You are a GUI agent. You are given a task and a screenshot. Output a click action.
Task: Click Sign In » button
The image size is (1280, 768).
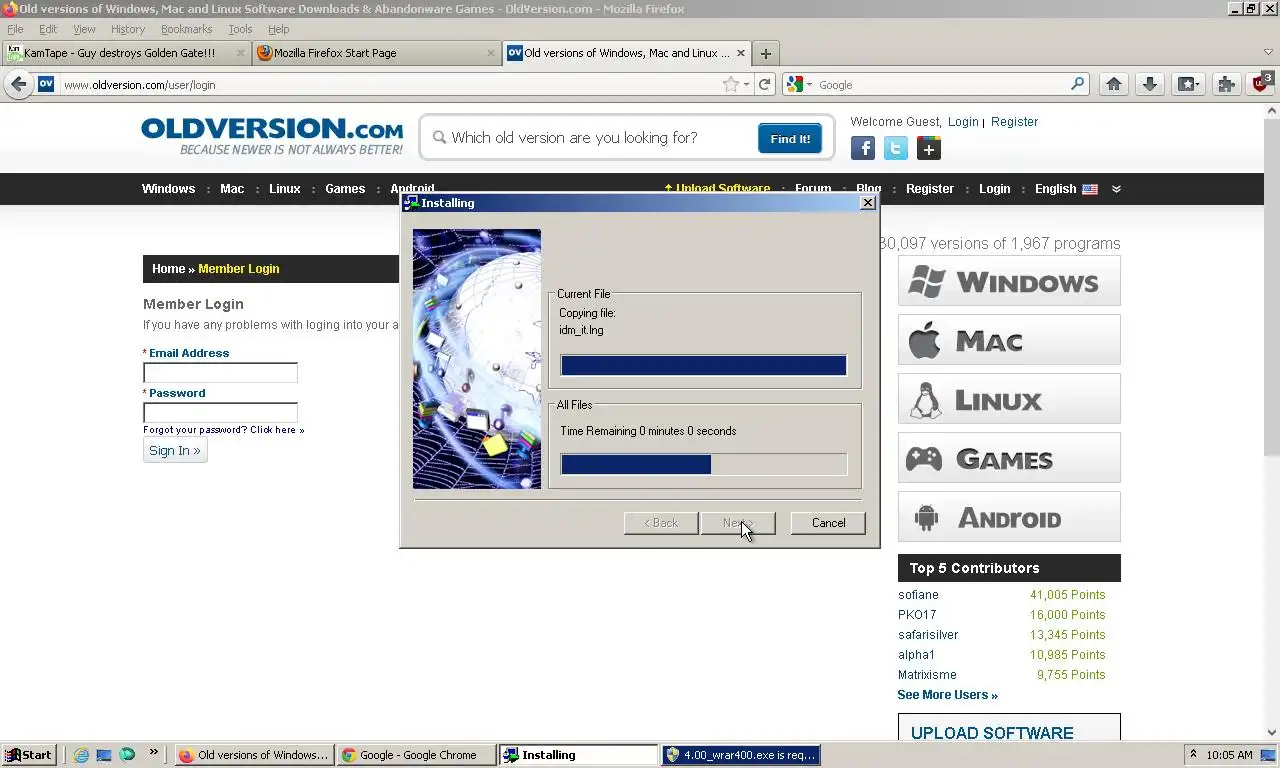175,450
